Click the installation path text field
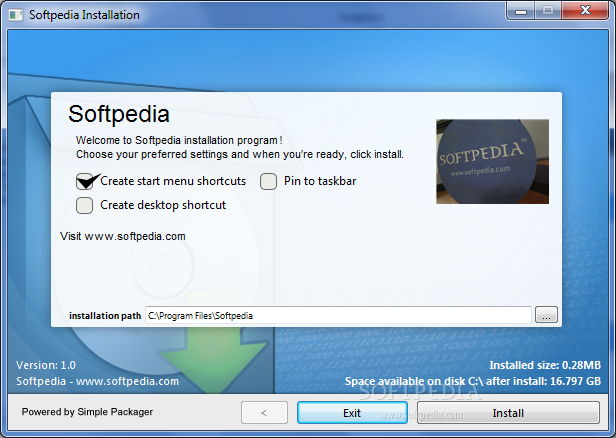 coord(338,315)
